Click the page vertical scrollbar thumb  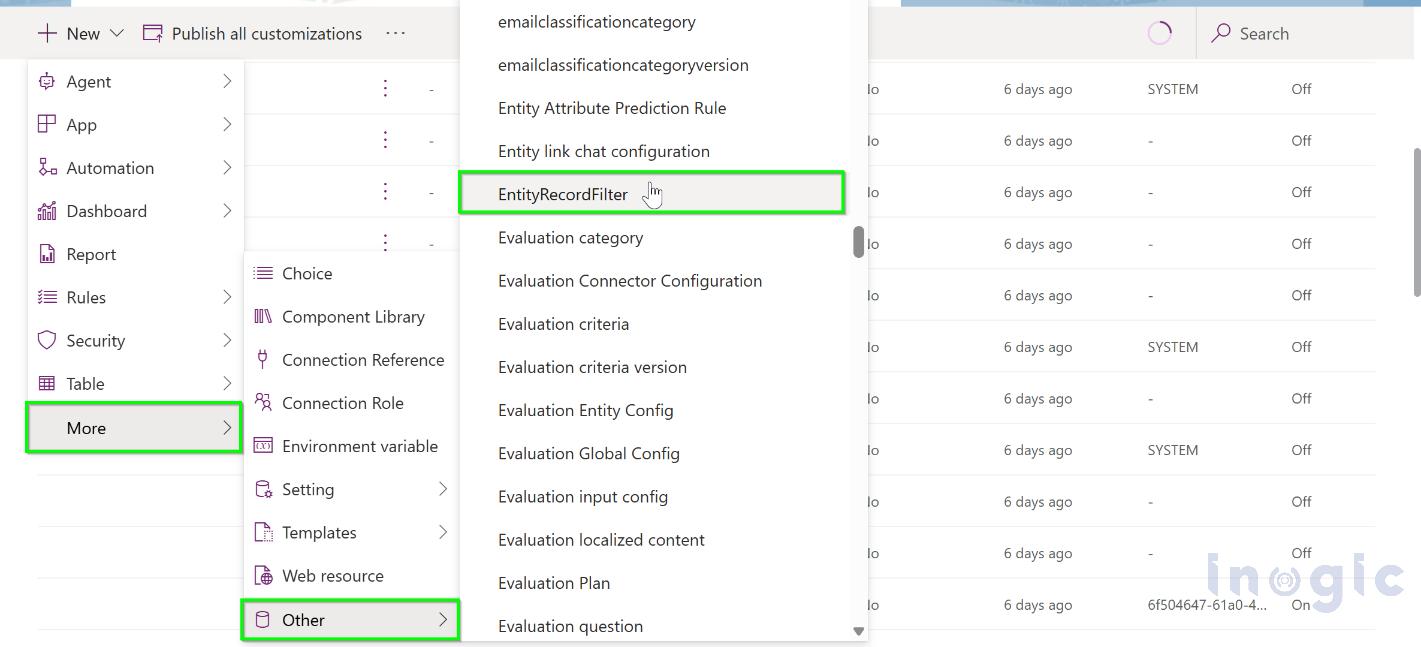coord(1416,222)
